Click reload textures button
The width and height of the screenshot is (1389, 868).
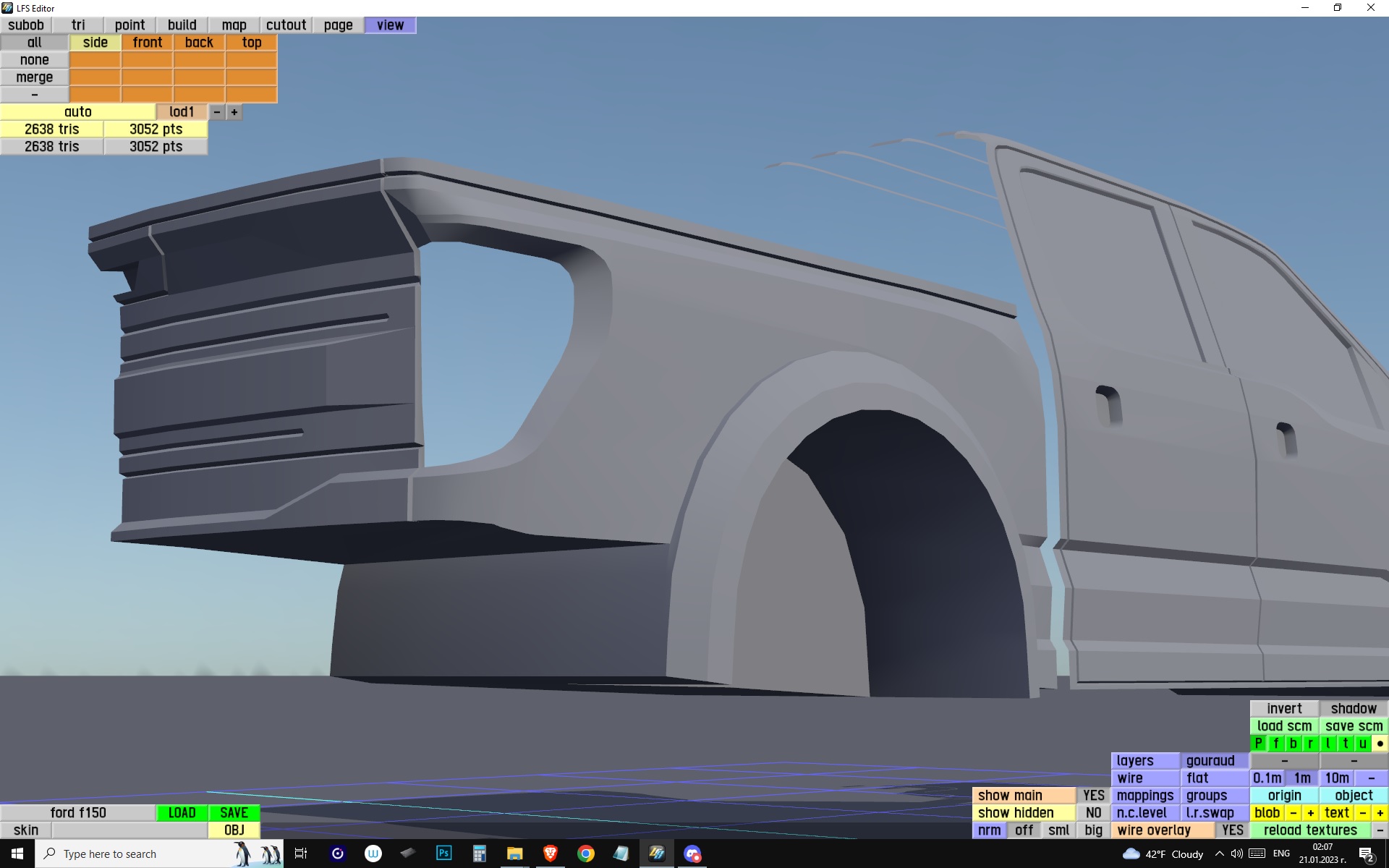coord(1310,830)
